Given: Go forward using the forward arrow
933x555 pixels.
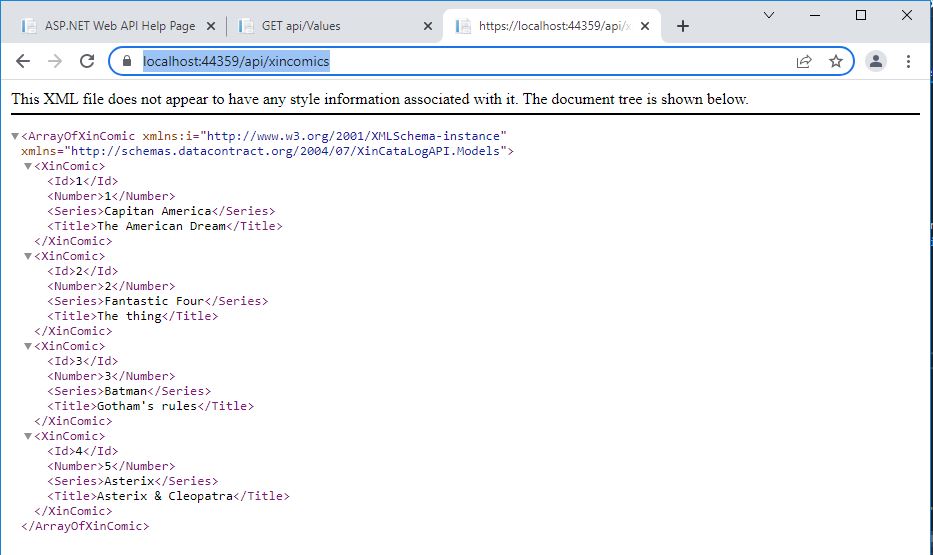Looking at the screenshot, I should point(55,61).
